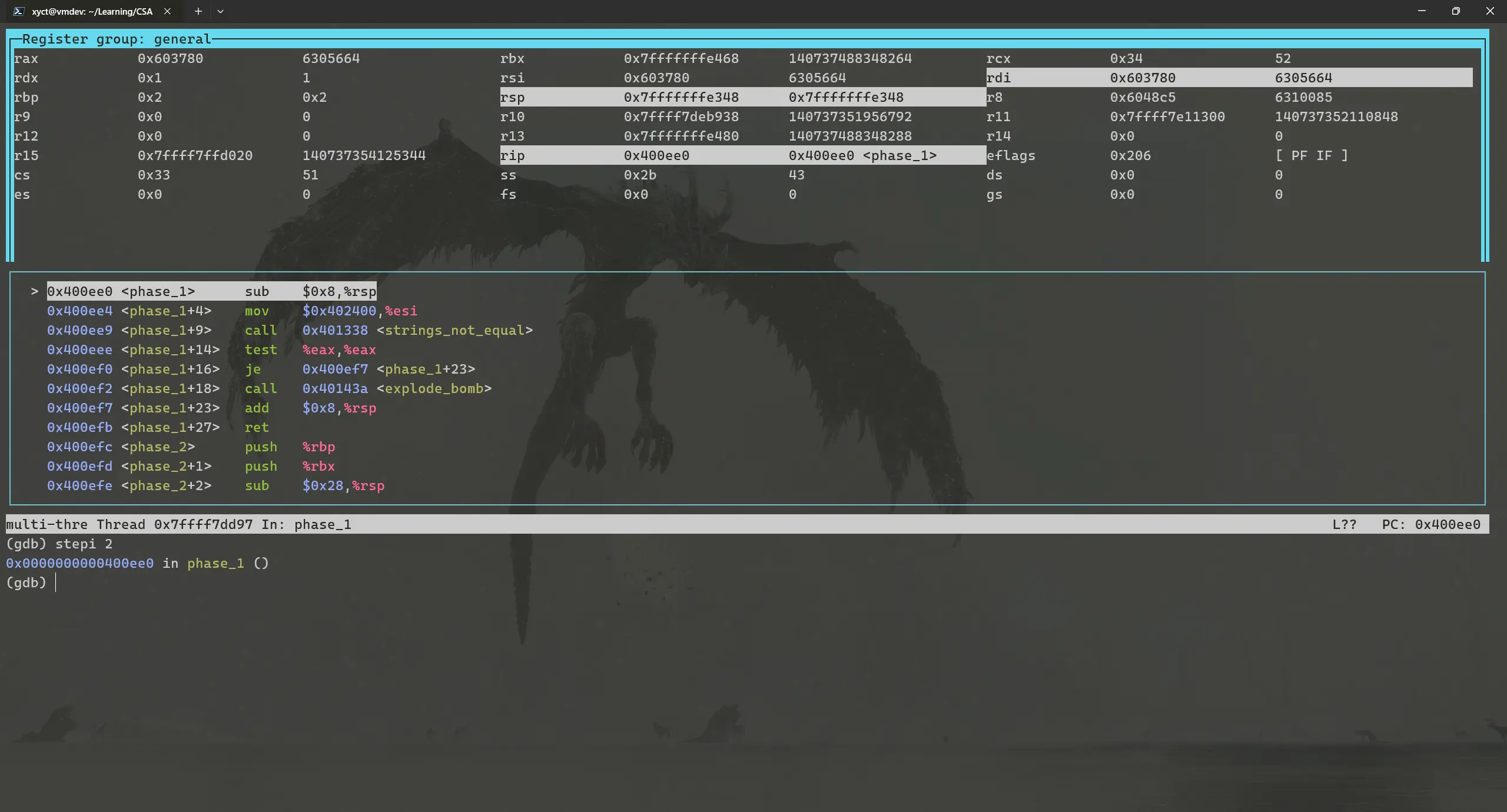Click the strings_not_equal call address

coord(335,330)
